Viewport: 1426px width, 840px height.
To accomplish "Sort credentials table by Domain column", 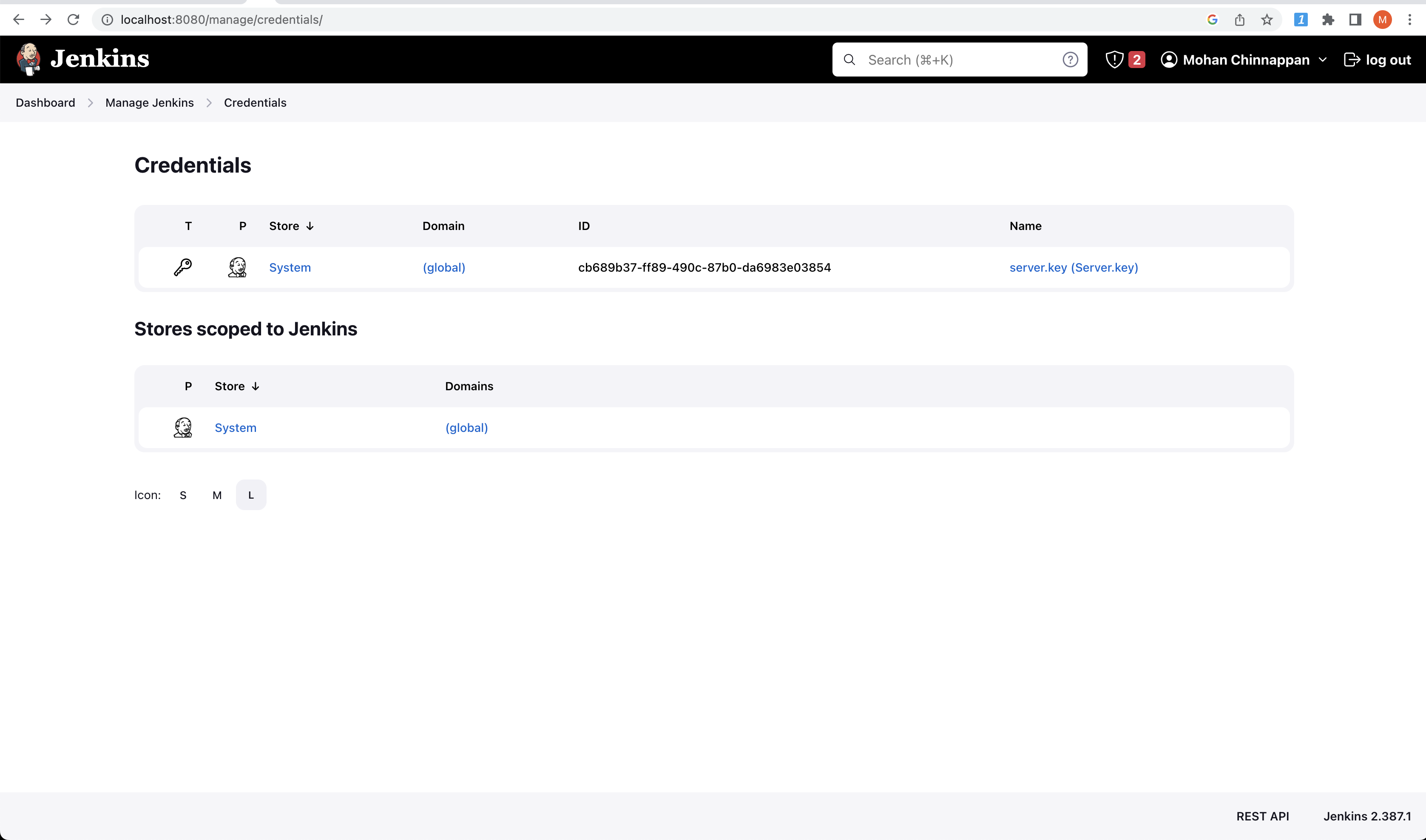I will tap(443, 226).
